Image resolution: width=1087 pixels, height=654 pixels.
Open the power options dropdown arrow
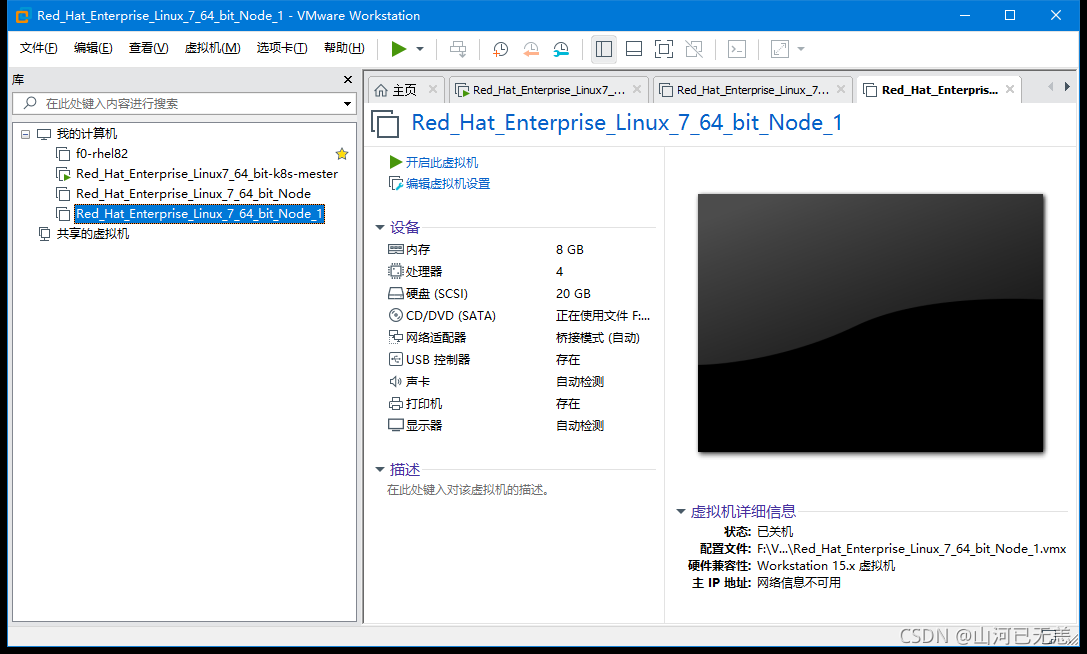coord(420,49)
